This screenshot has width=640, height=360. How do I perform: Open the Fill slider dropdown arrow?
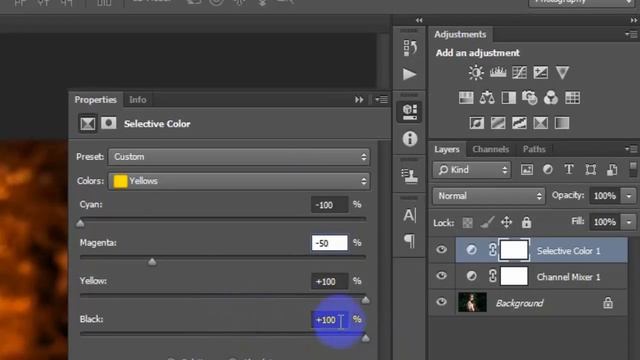[629, 222]
